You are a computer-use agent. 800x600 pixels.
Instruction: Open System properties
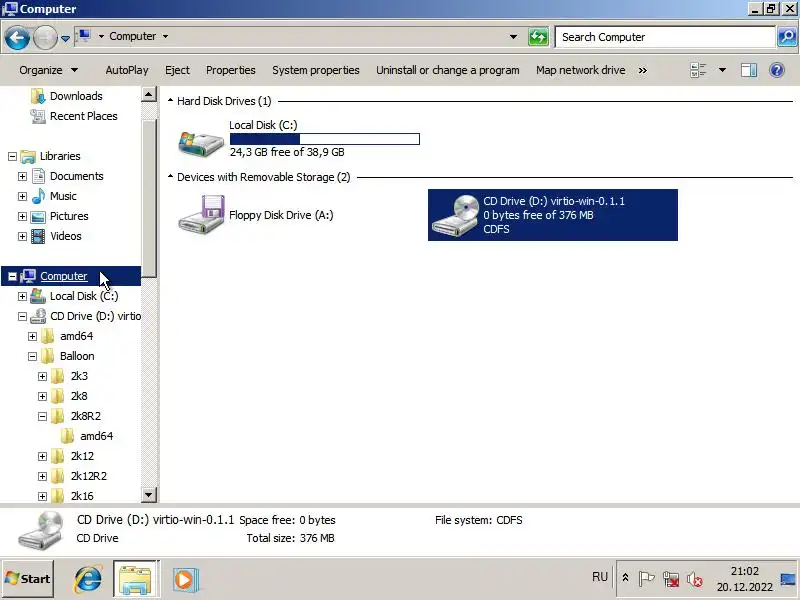[x=315, y=70]
